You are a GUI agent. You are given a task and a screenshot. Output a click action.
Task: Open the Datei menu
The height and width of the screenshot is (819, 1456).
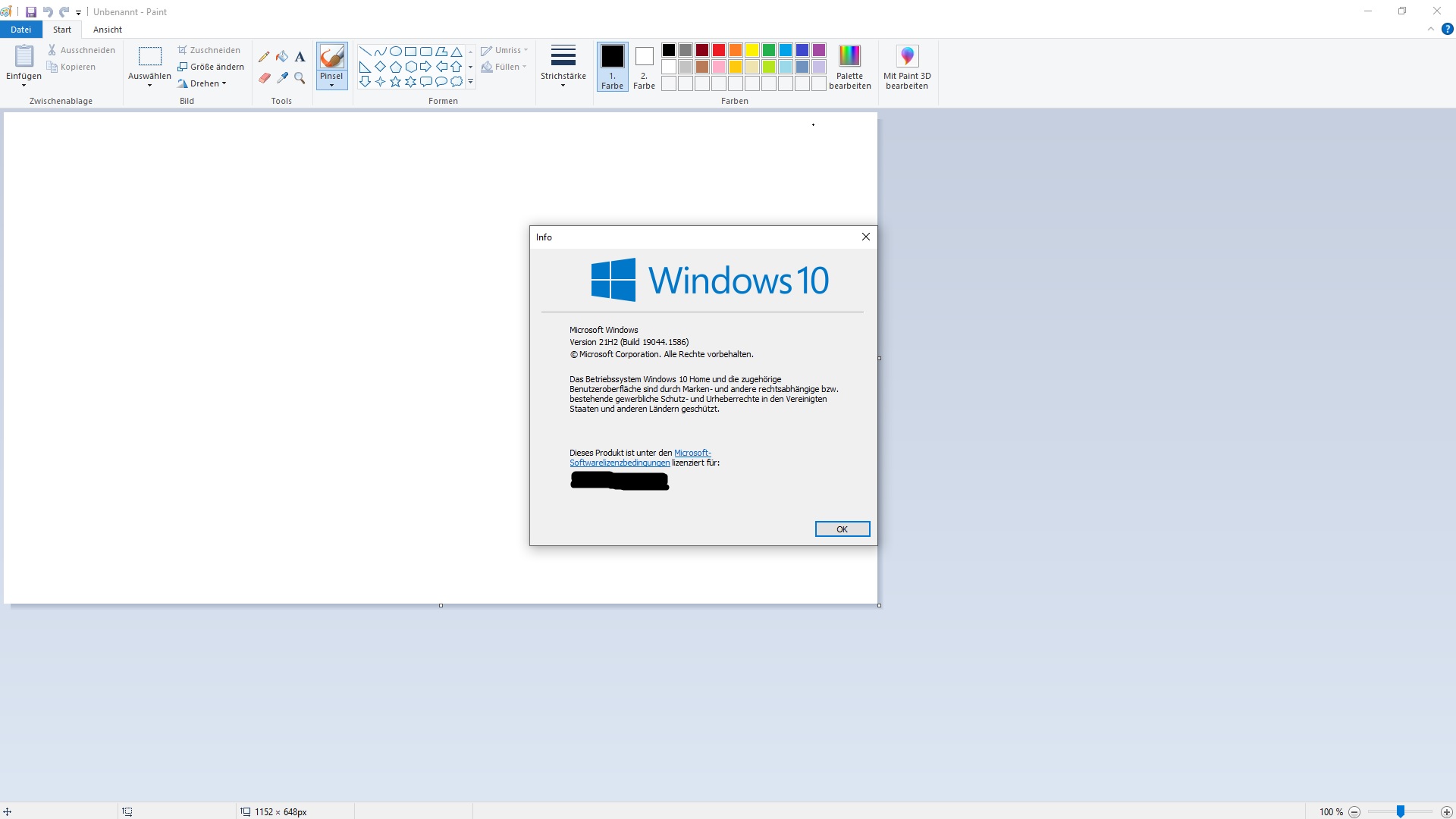click(x=20, y=30)
